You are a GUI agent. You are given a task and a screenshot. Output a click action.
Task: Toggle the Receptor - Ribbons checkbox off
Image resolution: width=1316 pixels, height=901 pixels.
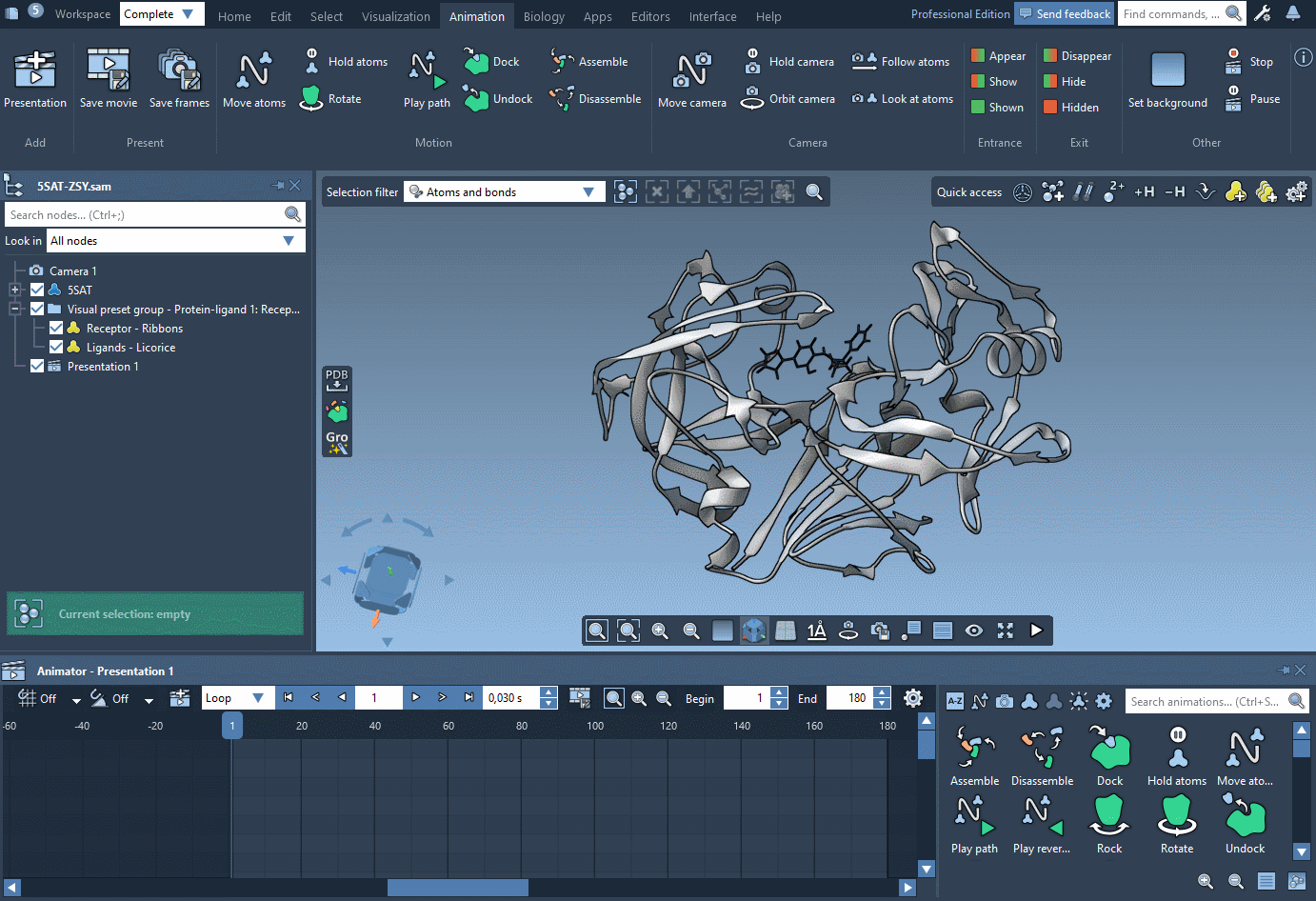[56, 328]
